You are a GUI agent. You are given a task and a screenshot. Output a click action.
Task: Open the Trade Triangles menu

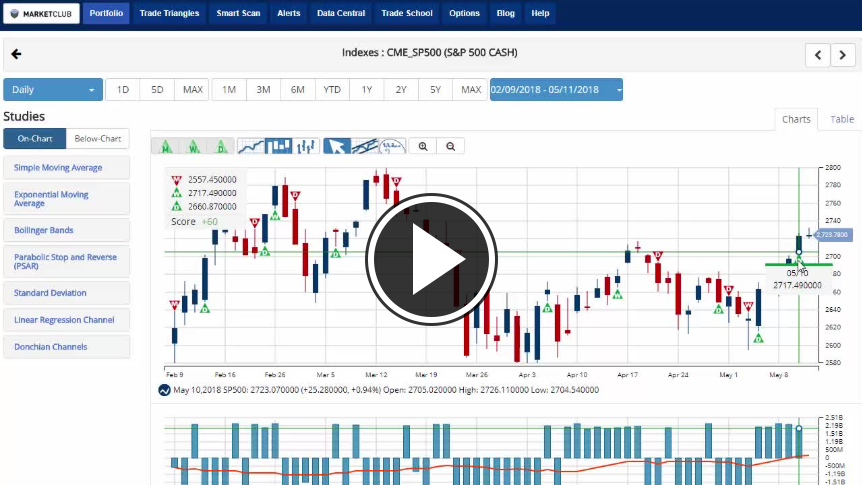(169, 14)
